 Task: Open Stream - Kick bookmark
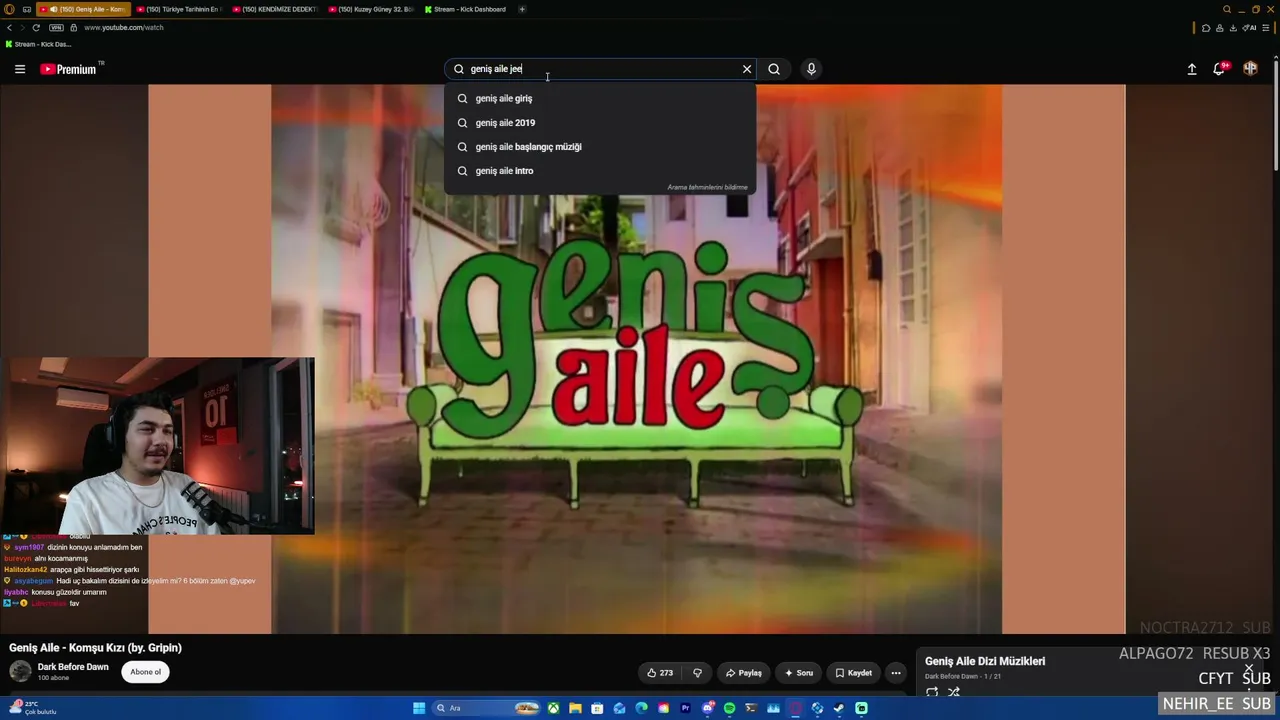40,44
